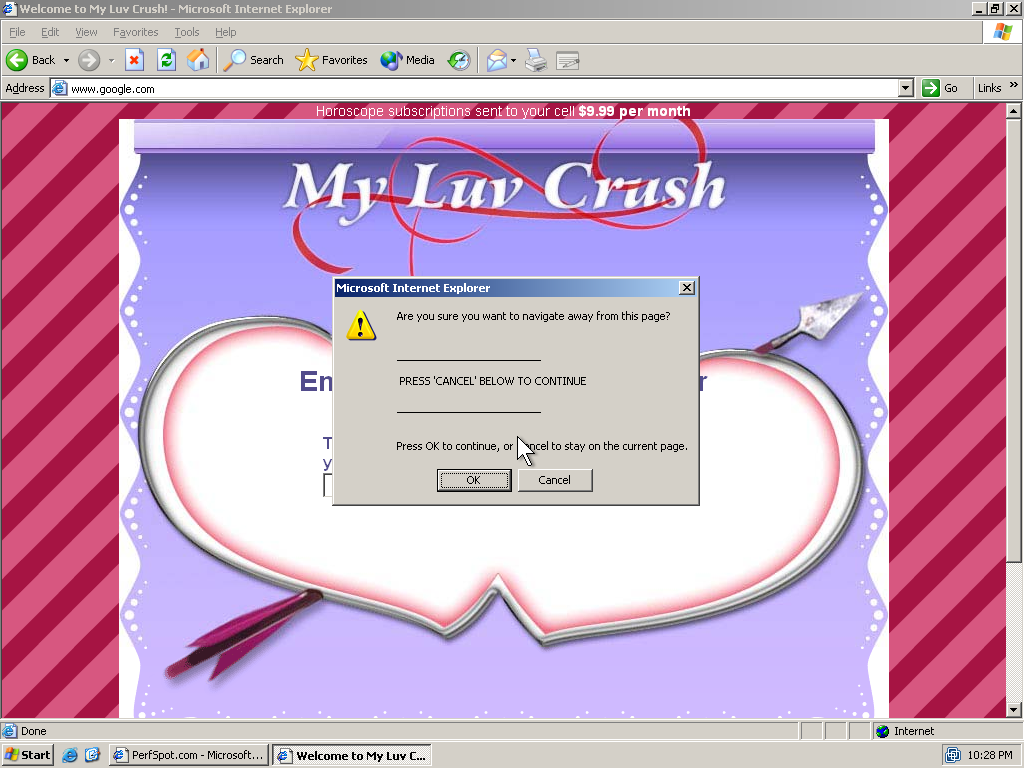Click the PRESS 'CANCEL' BELOW TO CONTINUE text
1024x768 pixels.
tap(492, 381)
